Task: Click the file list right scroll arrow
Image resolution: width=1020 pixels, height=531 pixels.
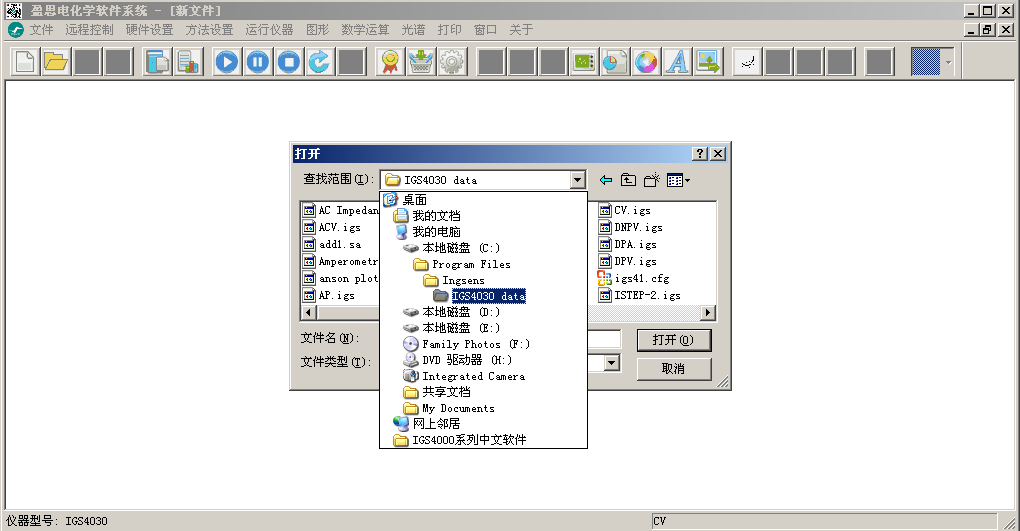Action: point(708,312)
